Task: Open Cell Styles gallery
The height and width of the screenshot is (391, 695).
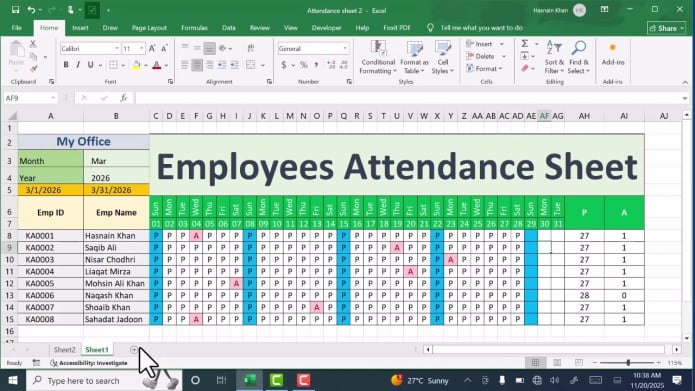Action: (442, 58)
